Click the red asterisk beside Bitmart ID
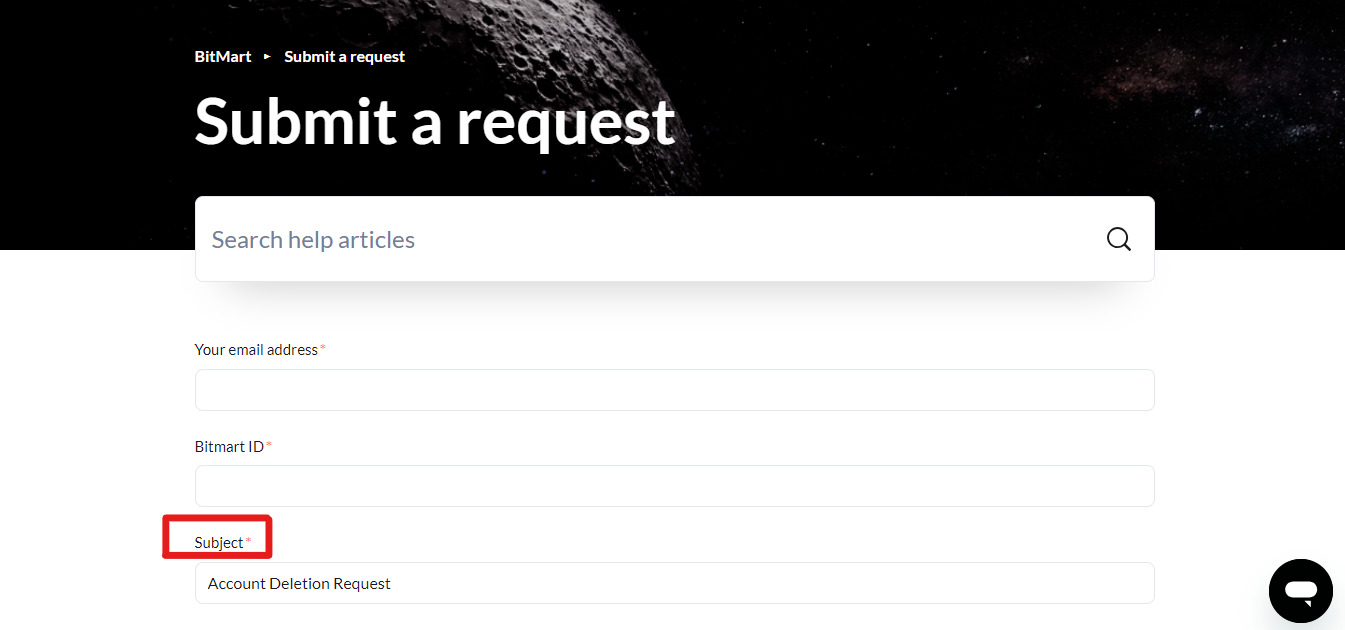The height and width of the screenshot is (630, 1345). click(x=269, y=445)
